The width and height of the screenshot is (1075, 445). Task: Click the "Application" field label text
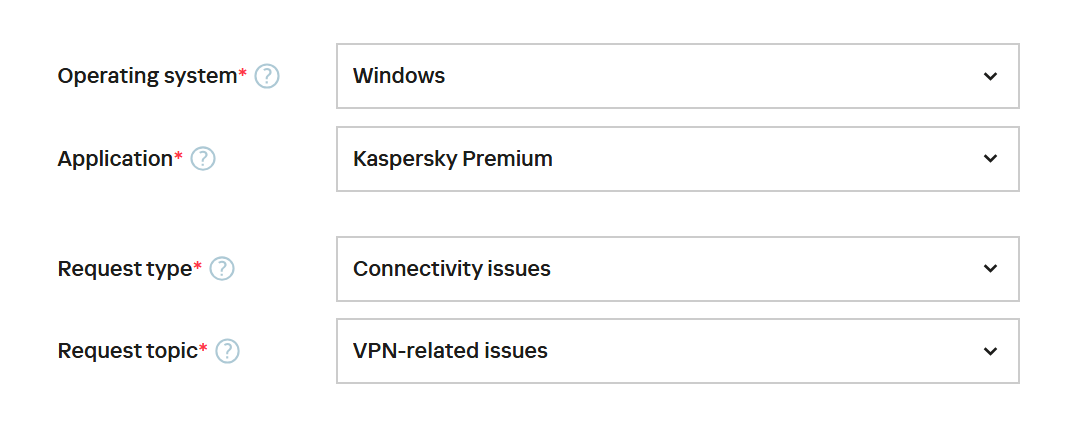tap(115, 158)
